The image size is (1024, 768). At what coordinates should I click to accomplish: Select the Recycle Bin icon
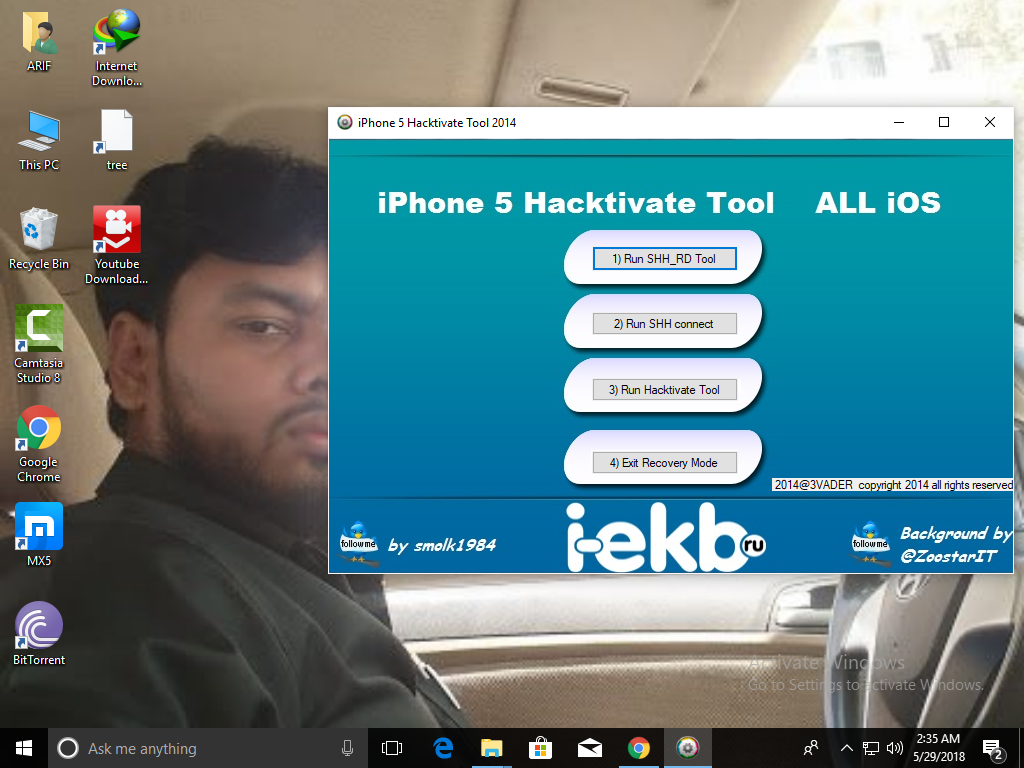[x=39, y=239]
